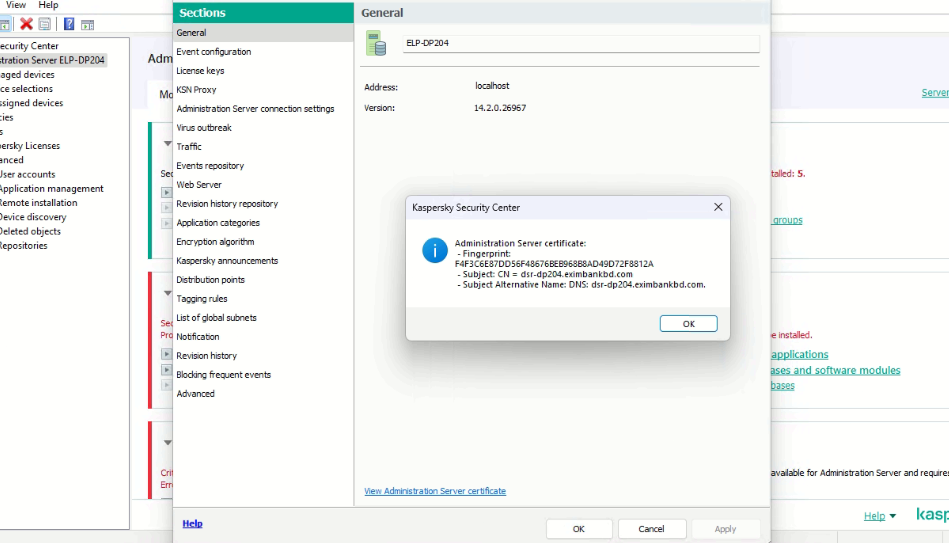
Task: Select Device selections tree node
Action: pyautogui.click(x=26, y=89)
